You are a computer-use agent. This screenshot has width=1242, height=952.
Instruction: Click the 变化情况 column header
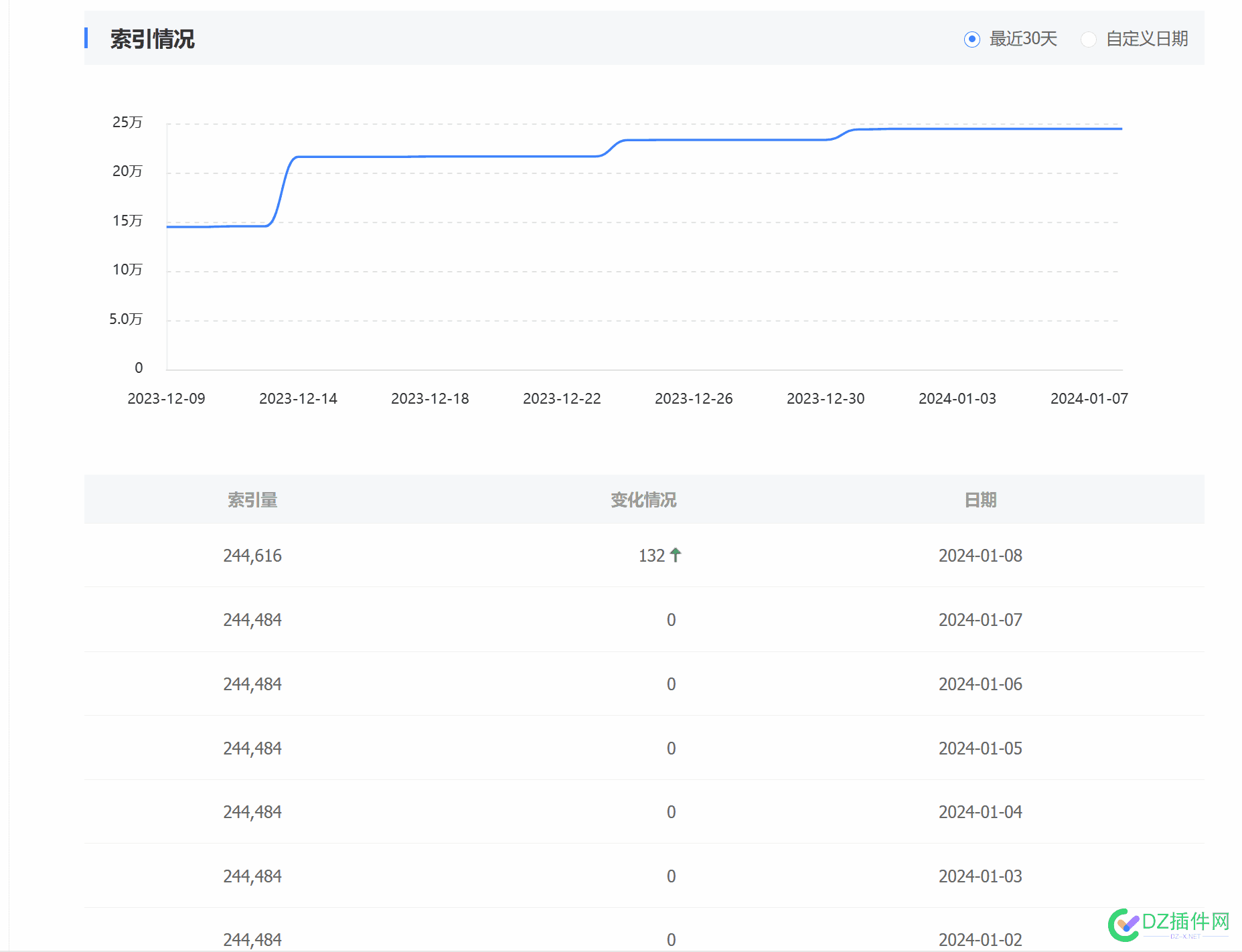tap(643, 500)
